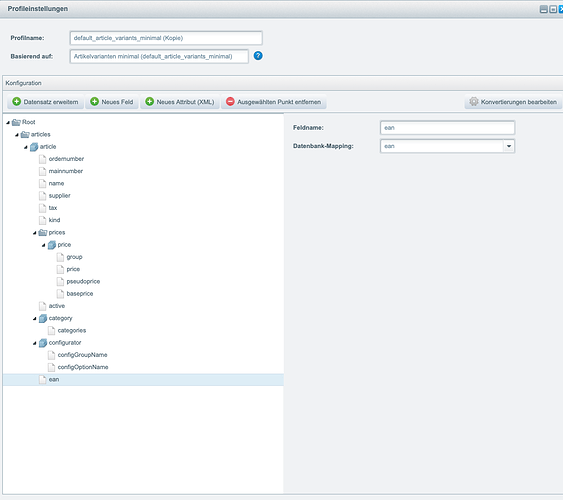Collapse the article node arrow
Viewport: 563px width, 500px height.
(26, 147)
